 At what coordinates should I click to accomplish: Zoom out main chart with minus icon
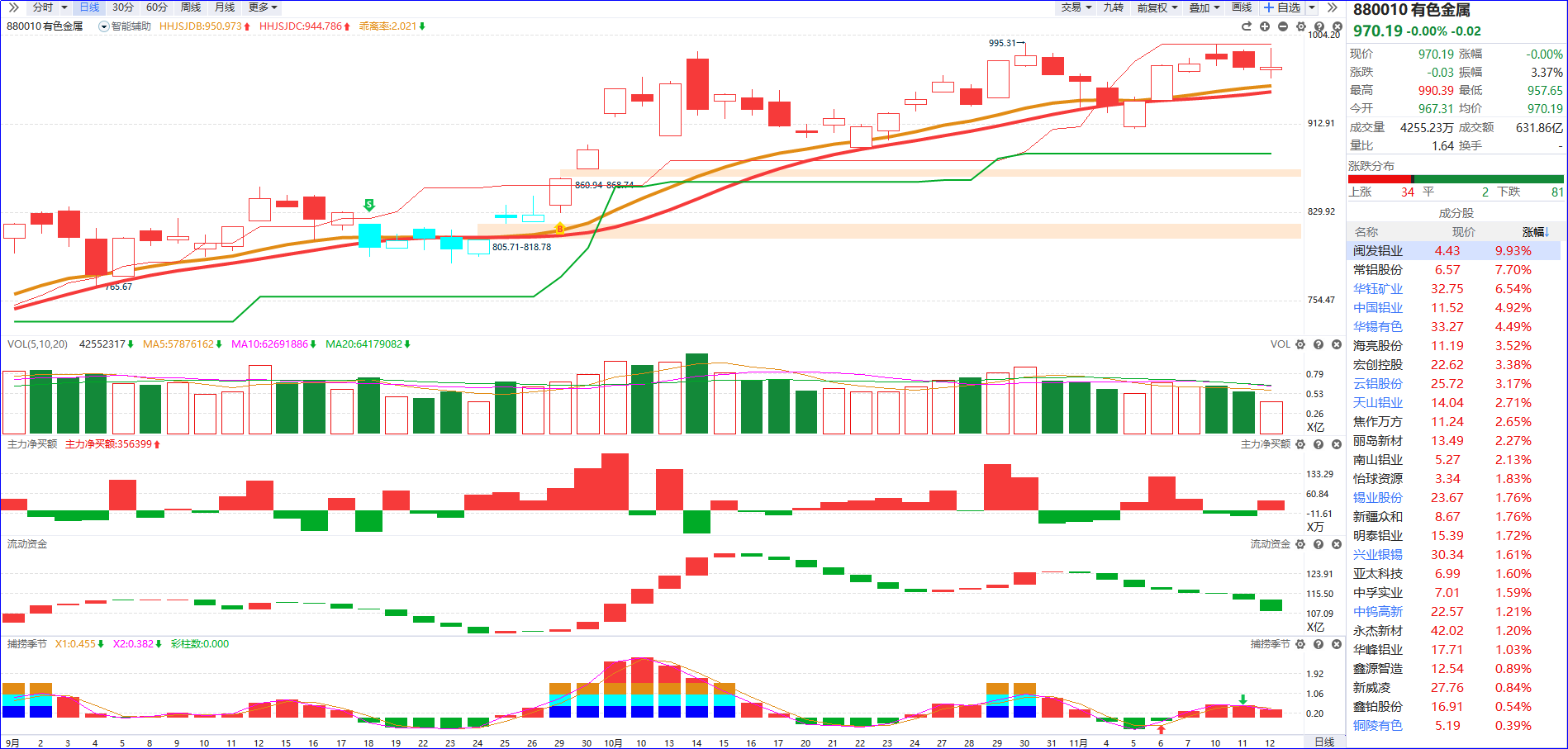click(x=1283, y=26)
